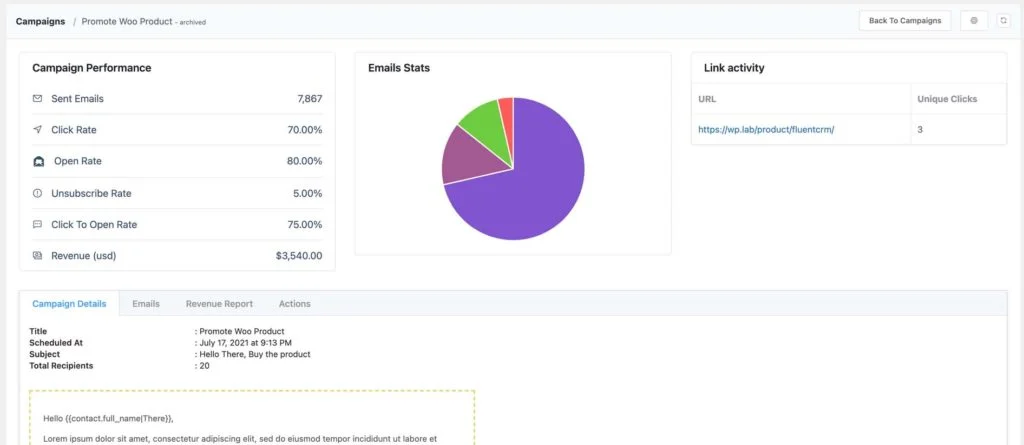Open the wp.lab fluentcrm product link
This screenshot has width=1024, height=445.
[766, 129]
